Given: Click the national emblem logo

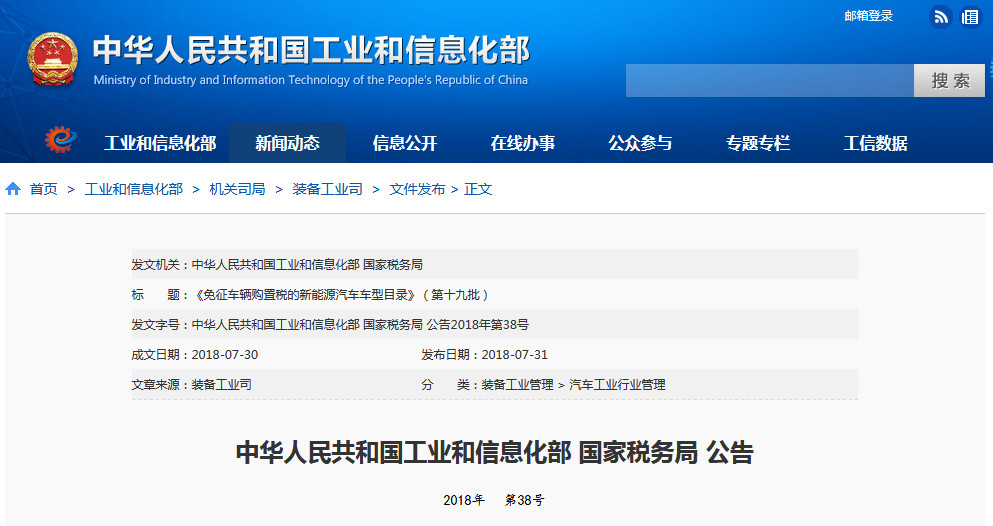Looking at the screenshot, I should [53, 59].
